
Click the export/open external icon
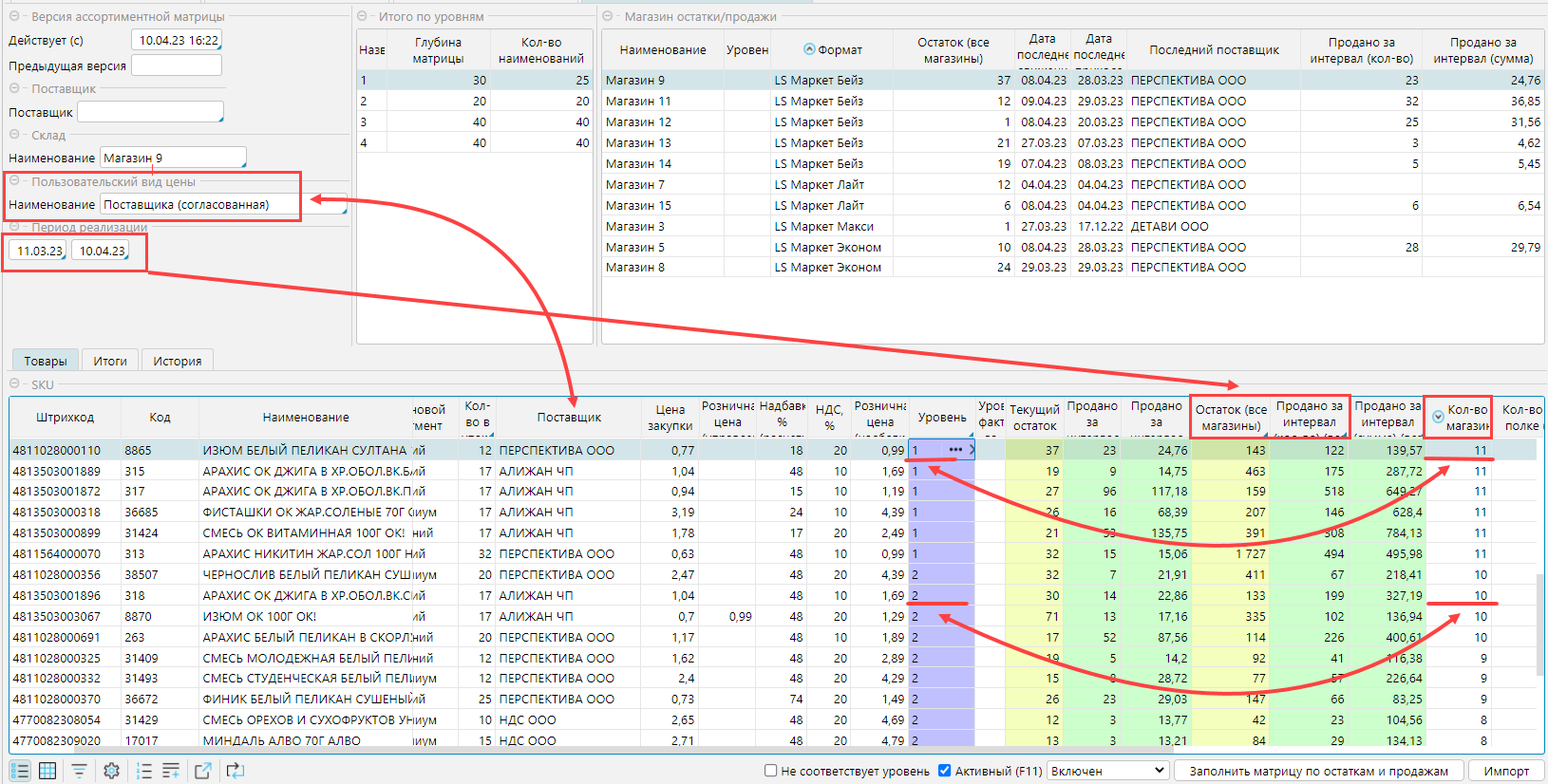click(x=203, y=771)
